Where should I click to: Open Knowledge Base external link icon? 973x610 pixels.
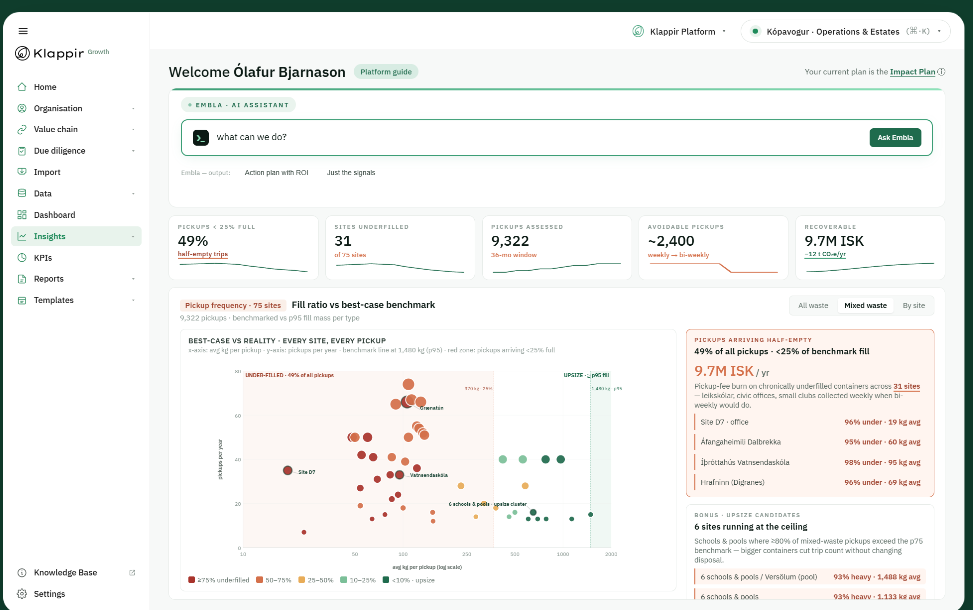click(132, 573)
